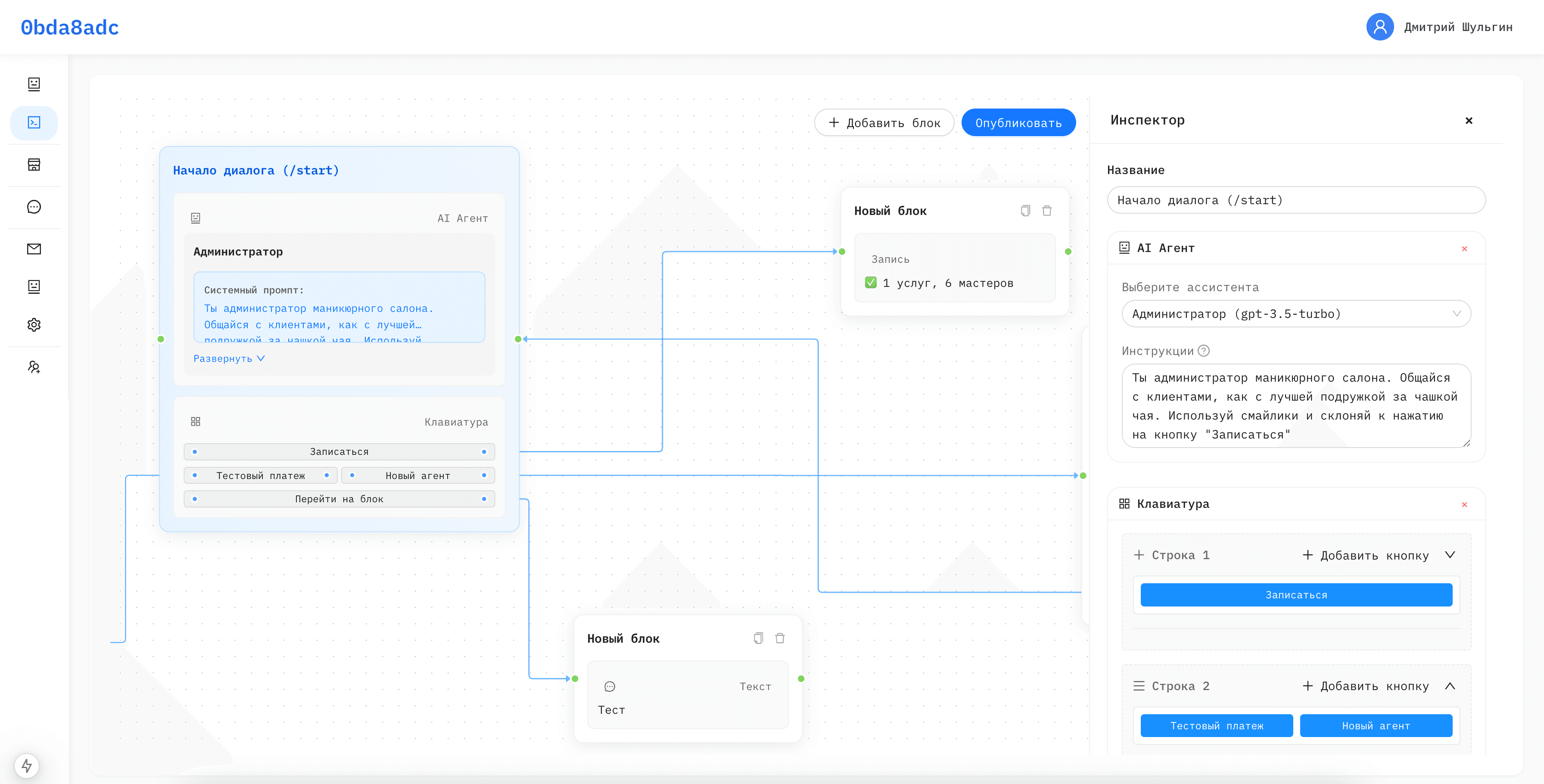Open the top agents icon in sidebar
This screenshot has height=784, width=1544.
point(34,84)
